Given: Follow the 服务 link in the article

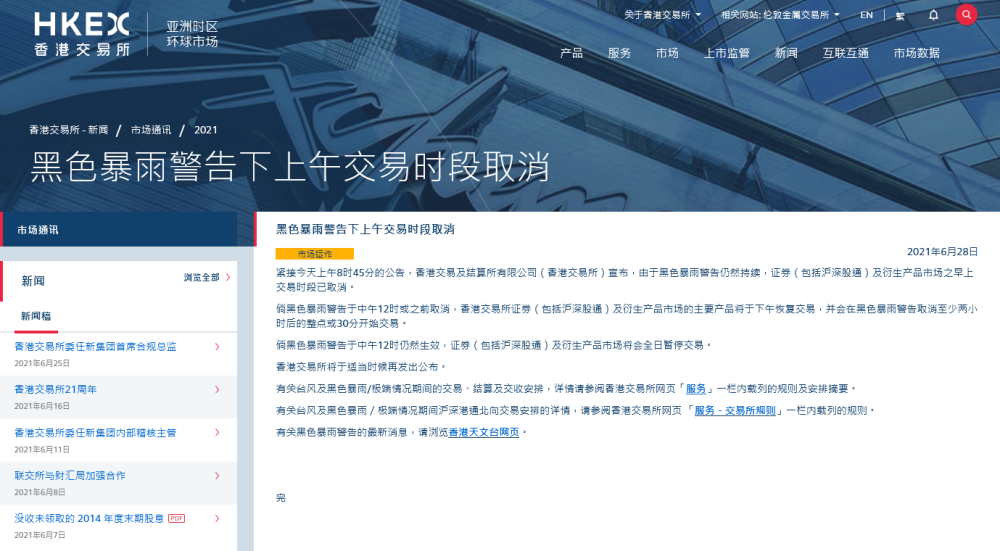Looking at the screenshot, I should tap(696, 388).
